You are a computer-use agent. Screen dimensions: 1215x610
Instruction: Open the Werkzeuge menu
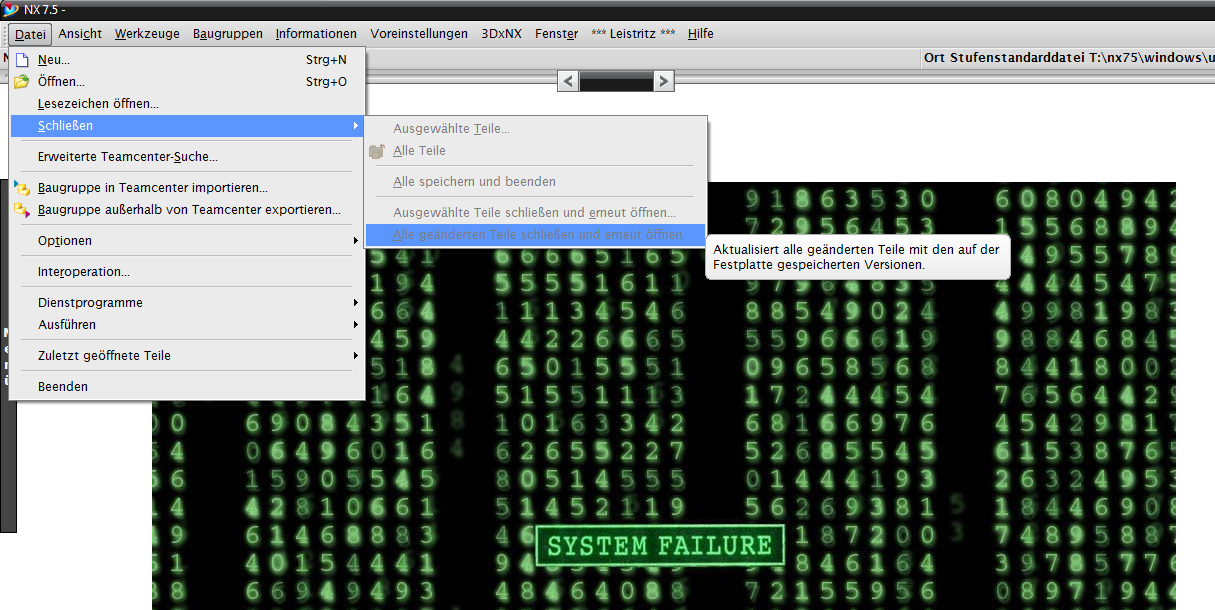coord(147,34)
